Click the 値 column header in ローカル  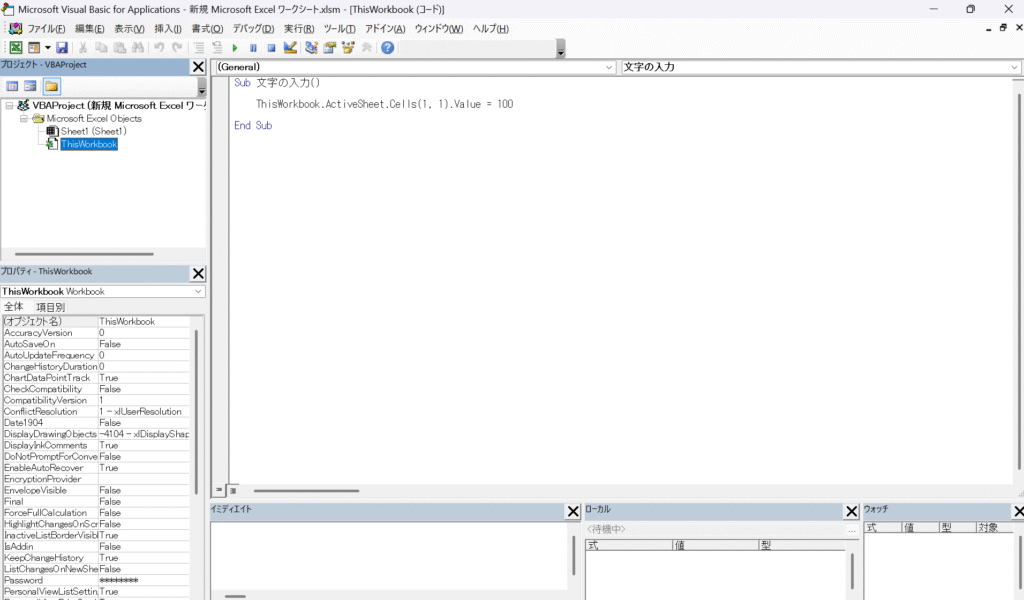(715, 545)
